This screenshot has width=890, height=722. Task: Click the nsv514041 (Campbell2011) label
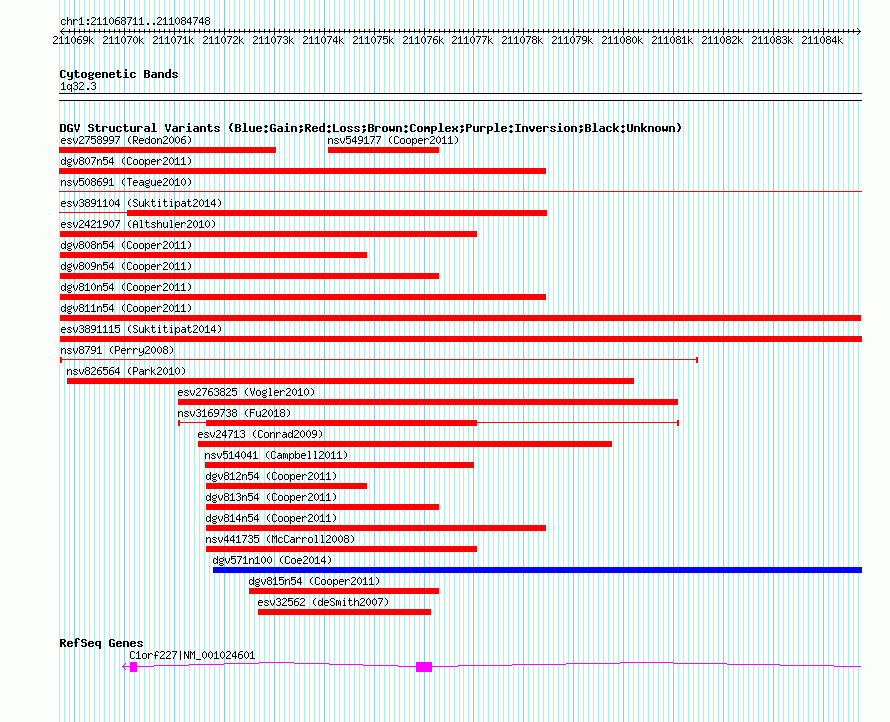(276, 455)
